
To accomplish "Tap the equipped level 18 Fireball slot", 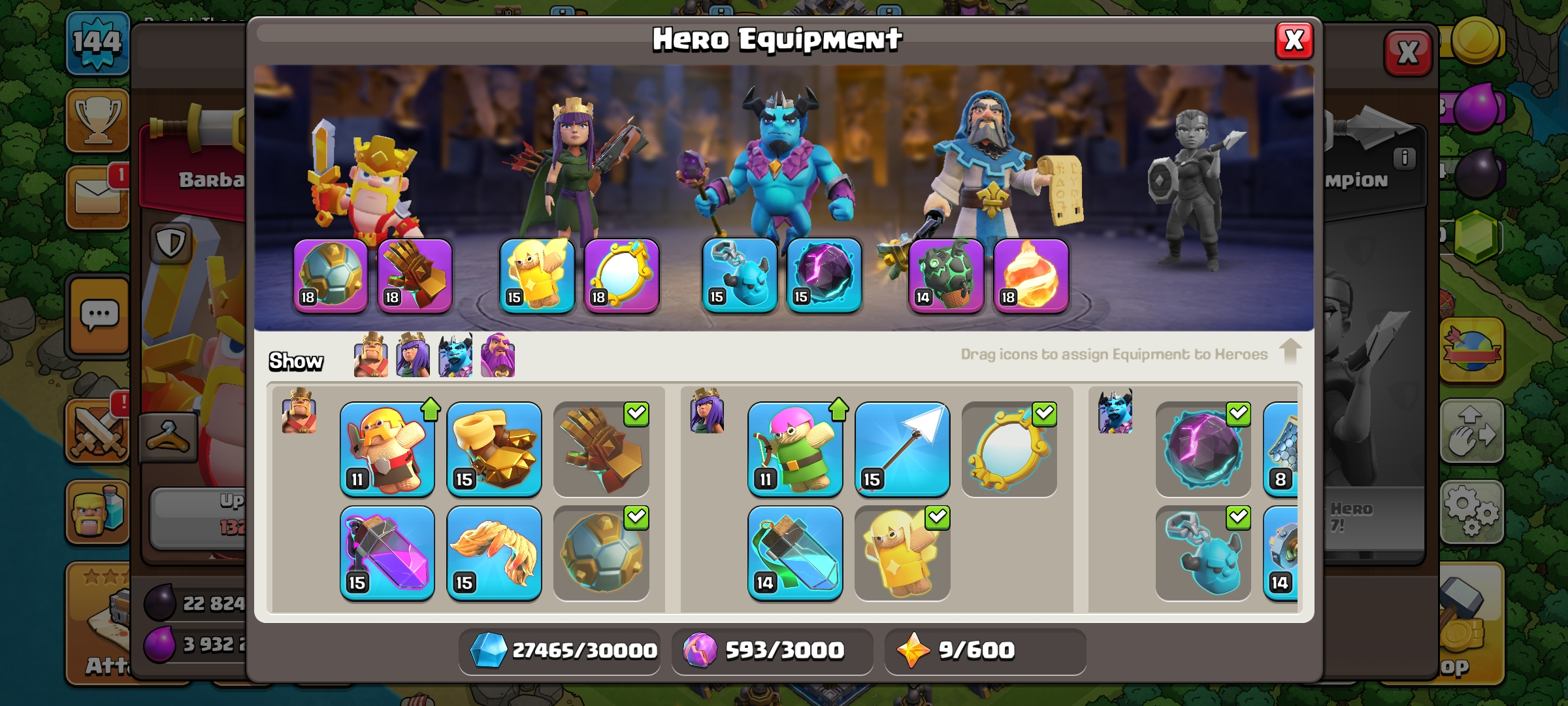I will 1031,275.
